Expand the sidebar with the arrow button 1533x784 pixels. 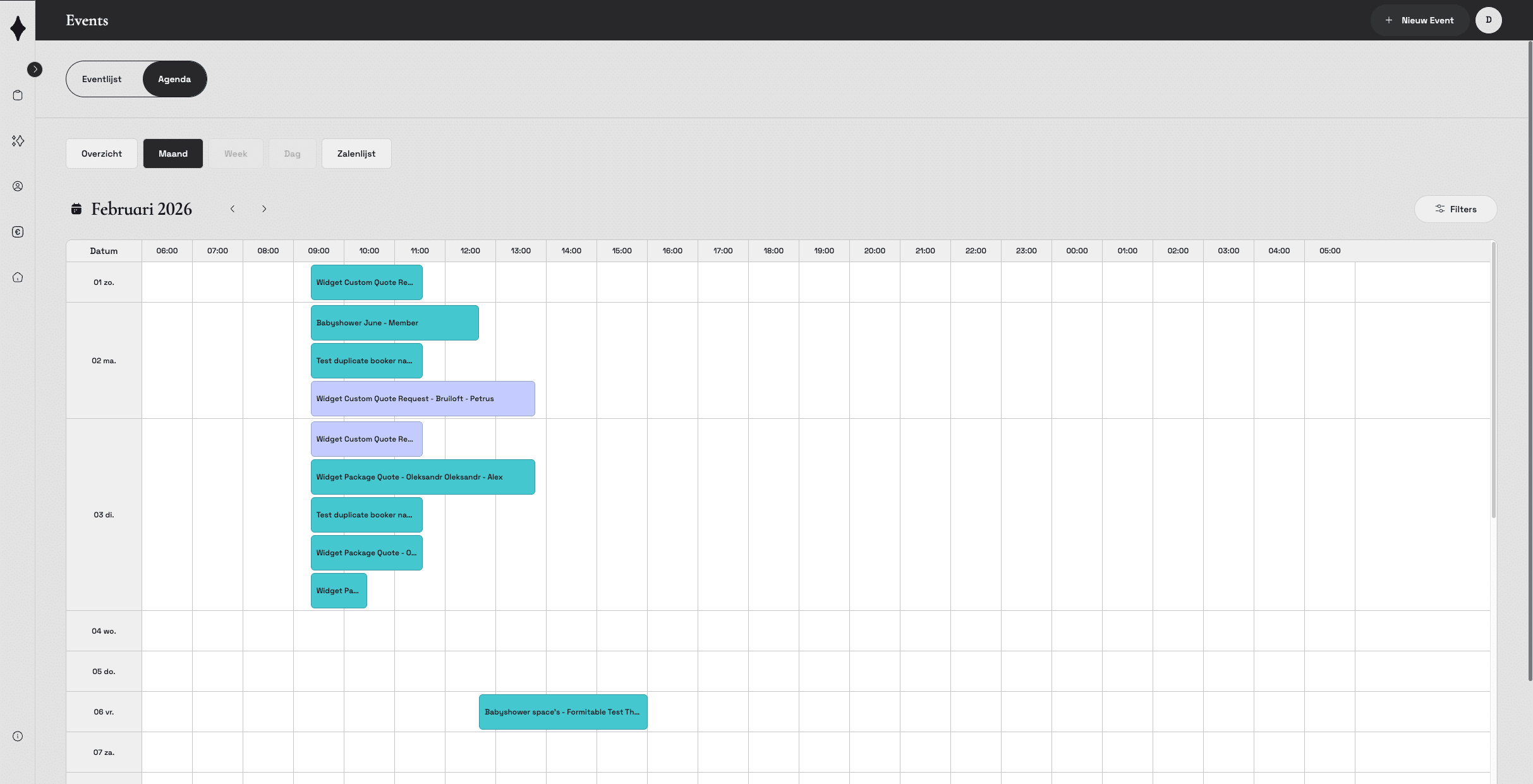click(35, 69)
